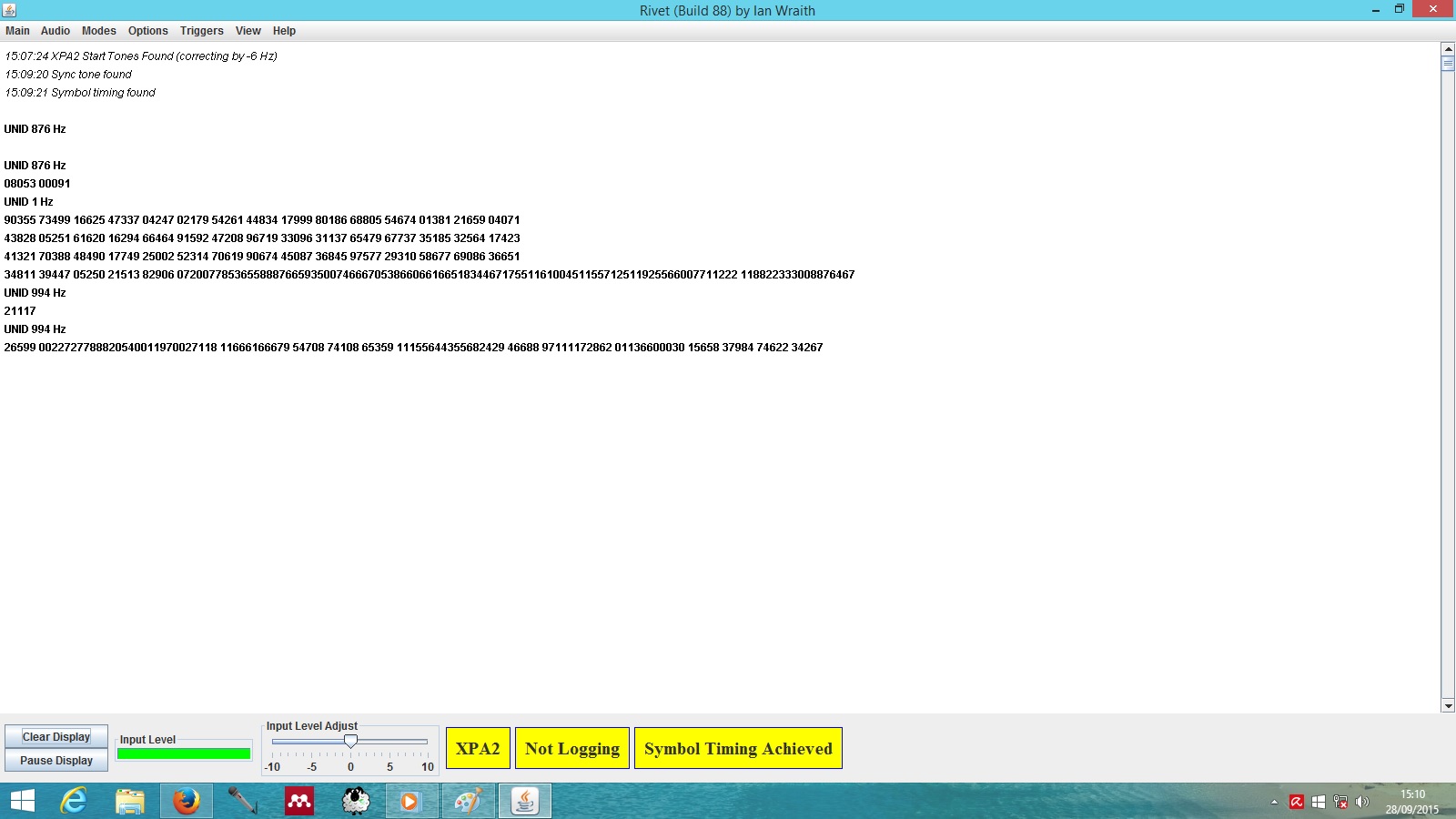Image resolution: width=1456 pixels, height=819 pixels.
Task: Open File Explorer folder icon
Action: click(x=130, y=801)
